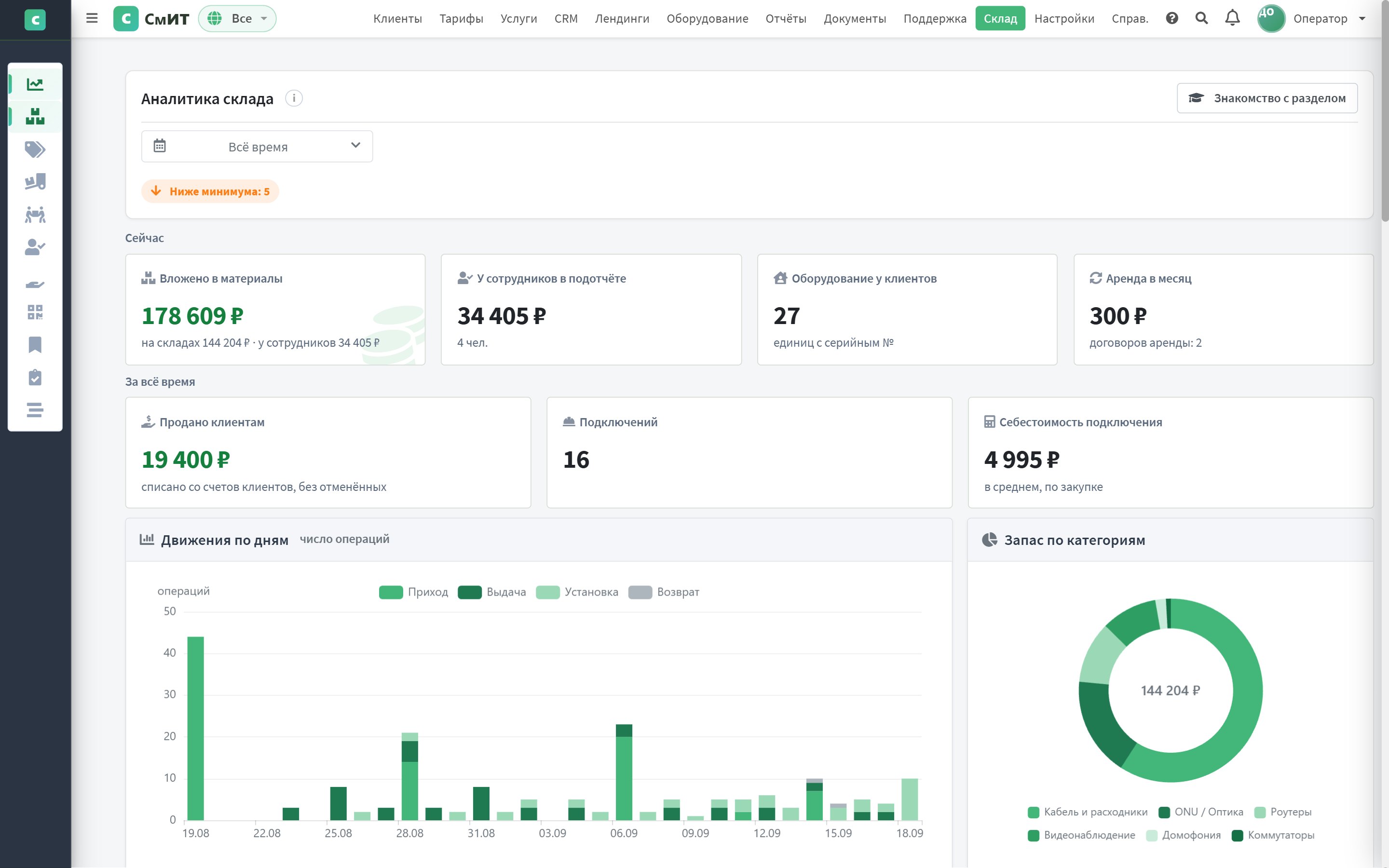Click the page vertical scrollbar
The image size is (1389, 868).
1384,112
